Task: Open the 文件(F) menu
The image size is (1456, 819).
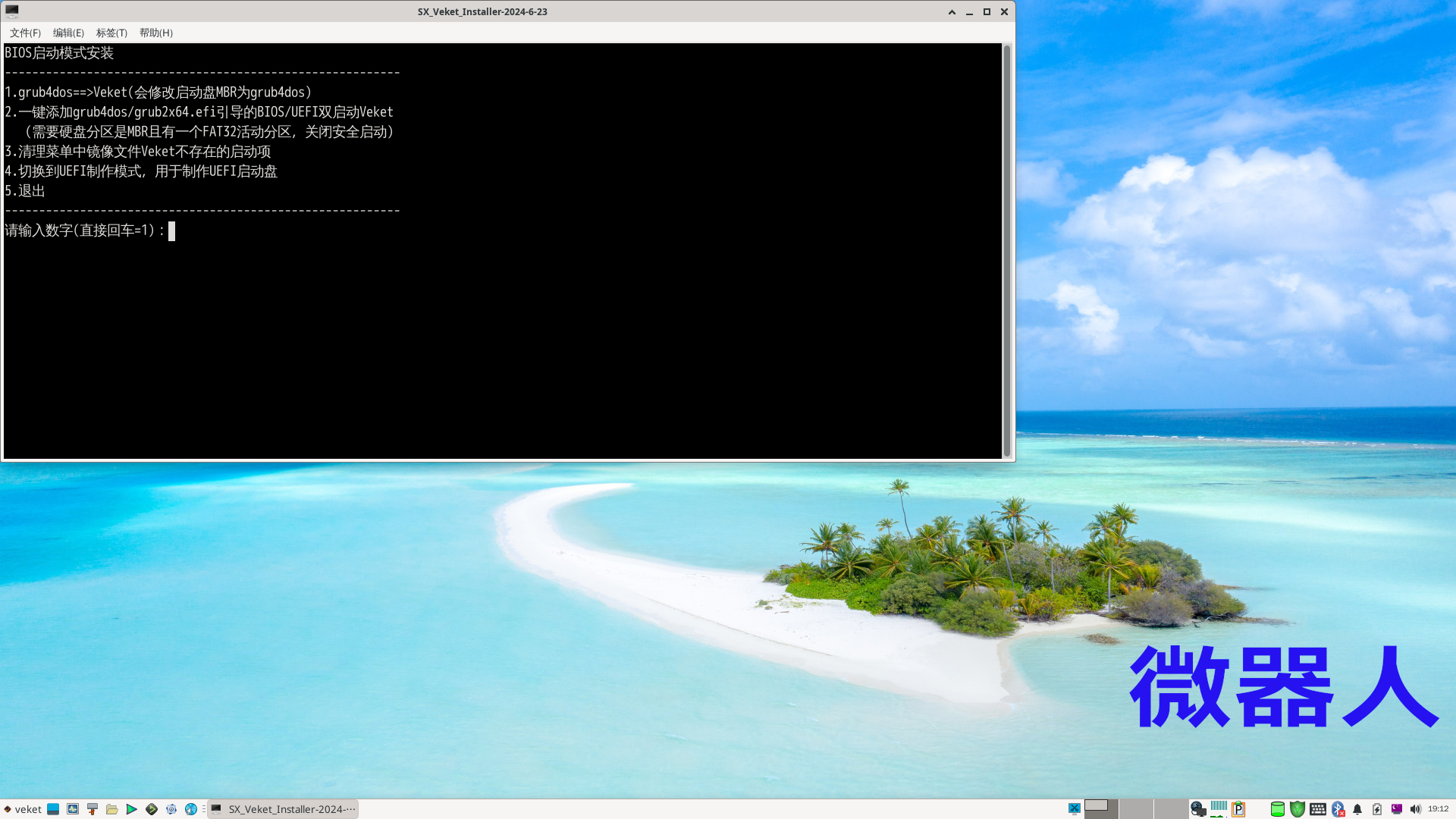Action: (x=25, y=33)
